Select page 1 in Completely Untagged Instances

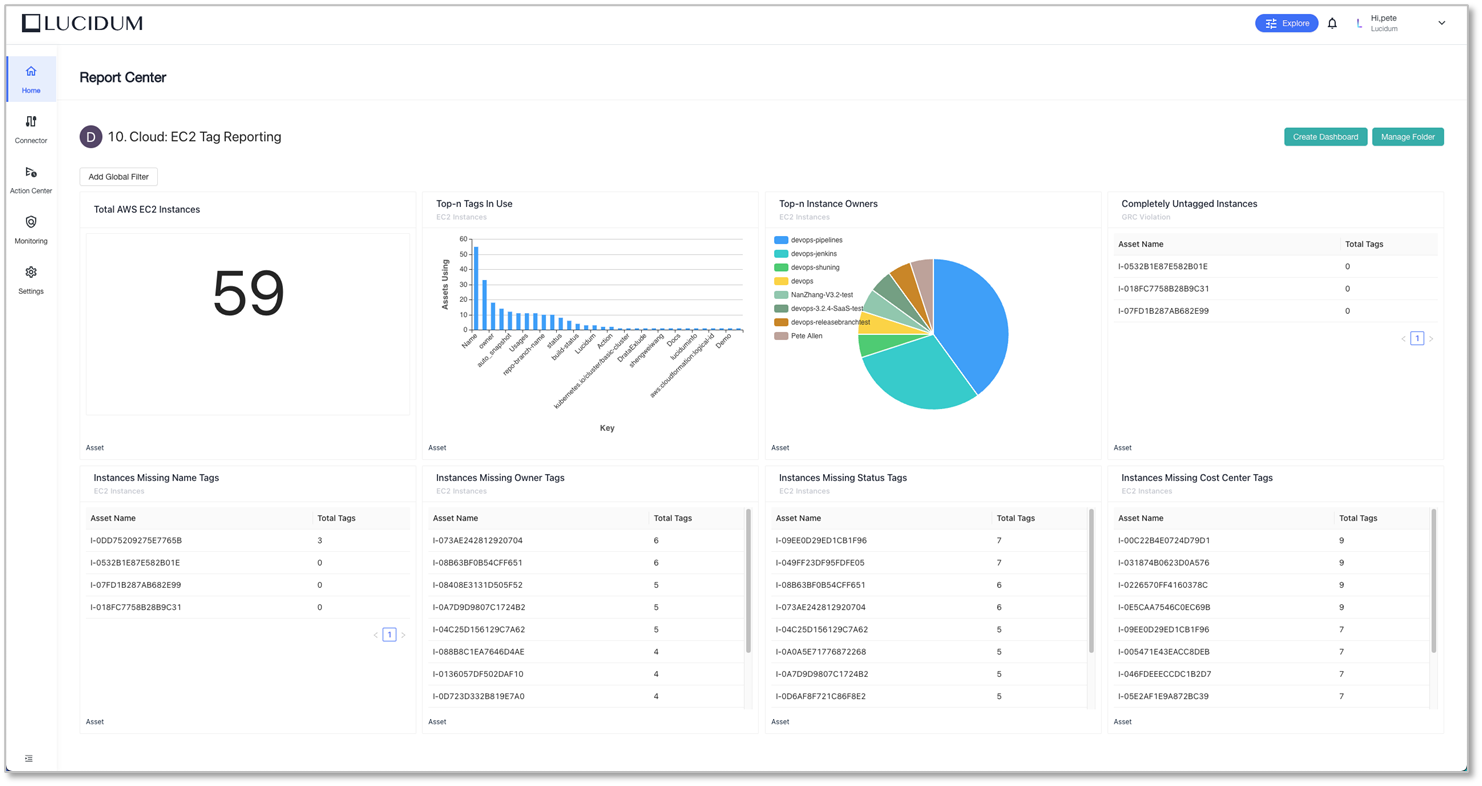click(1417, 339)
